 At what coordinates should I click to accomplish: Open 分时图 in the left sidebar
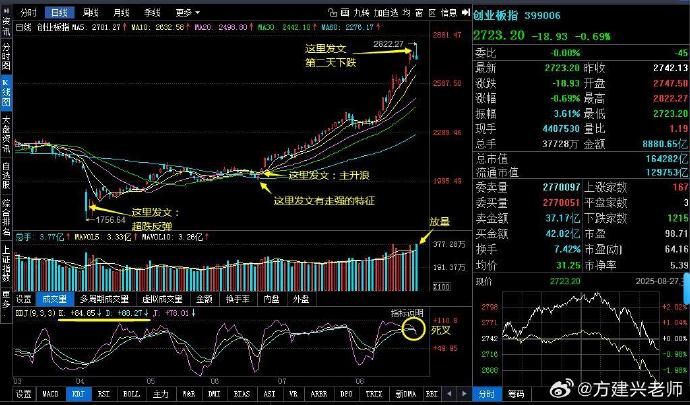[x=6, y=57]
